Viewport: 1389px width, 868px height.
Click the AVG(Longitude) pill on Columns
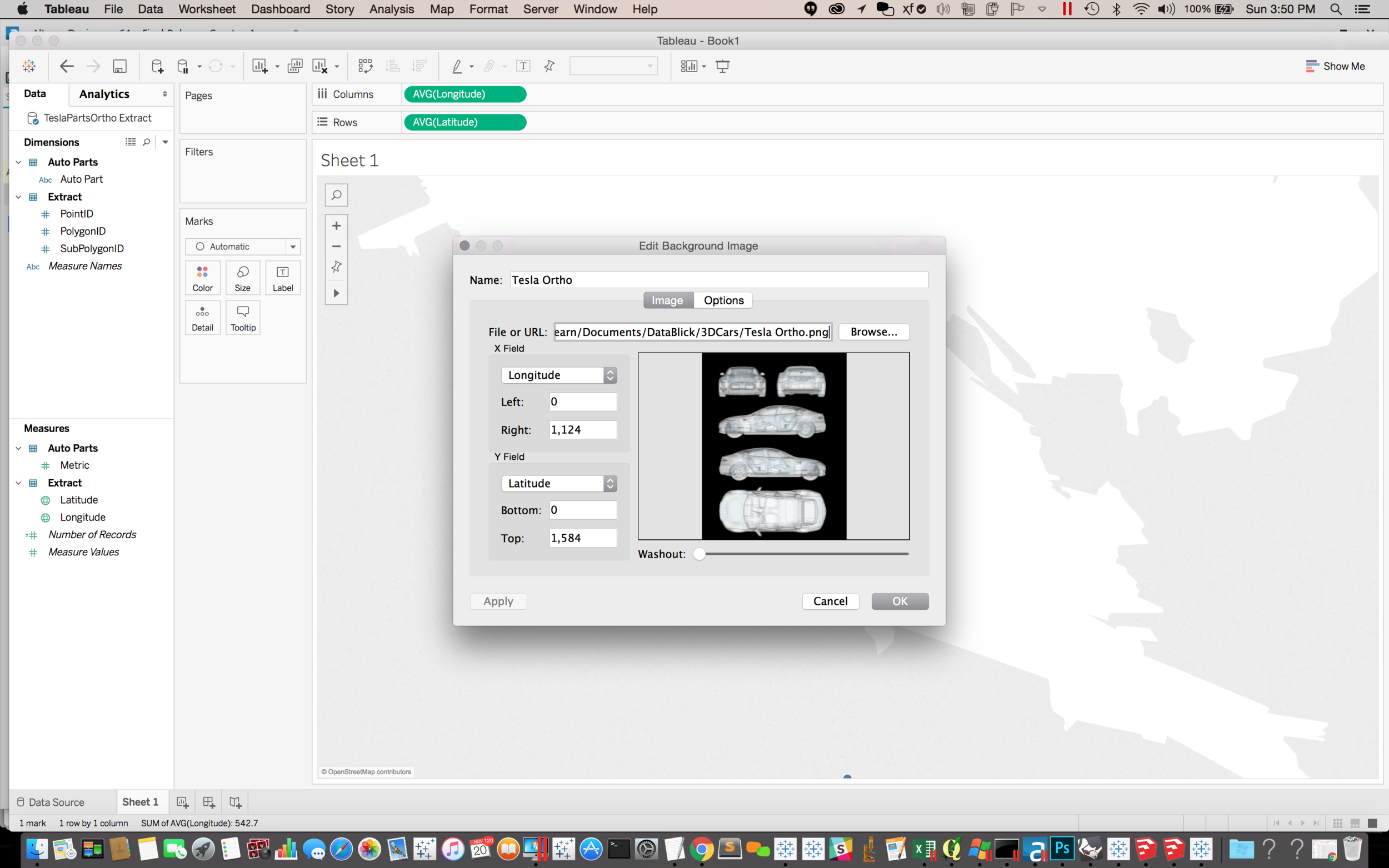pyautogui.click(x=465, y=94)
